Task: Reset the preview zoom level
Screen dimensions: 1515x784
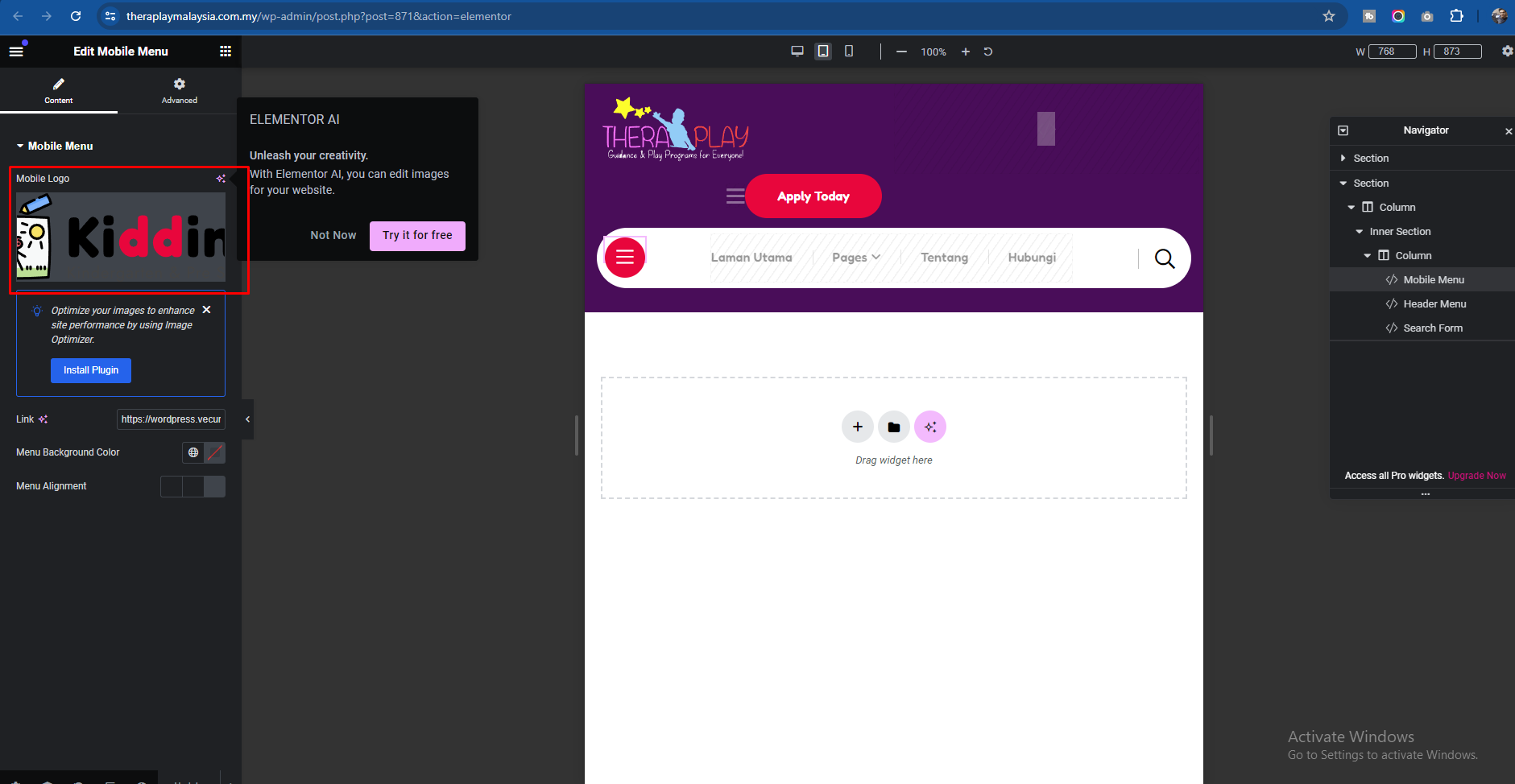Action: pos(988,52)
